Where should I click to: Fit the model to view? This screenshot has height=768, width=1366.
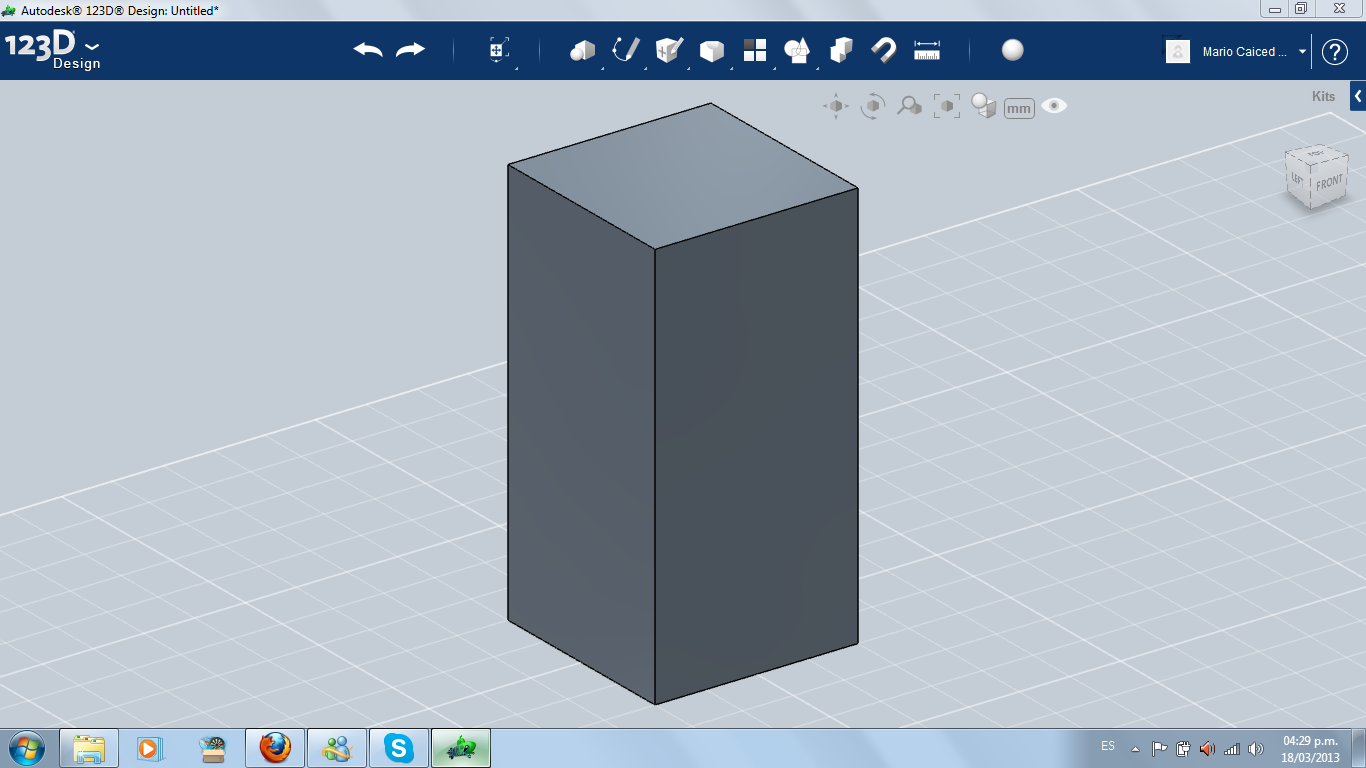(x=946, y=106)
